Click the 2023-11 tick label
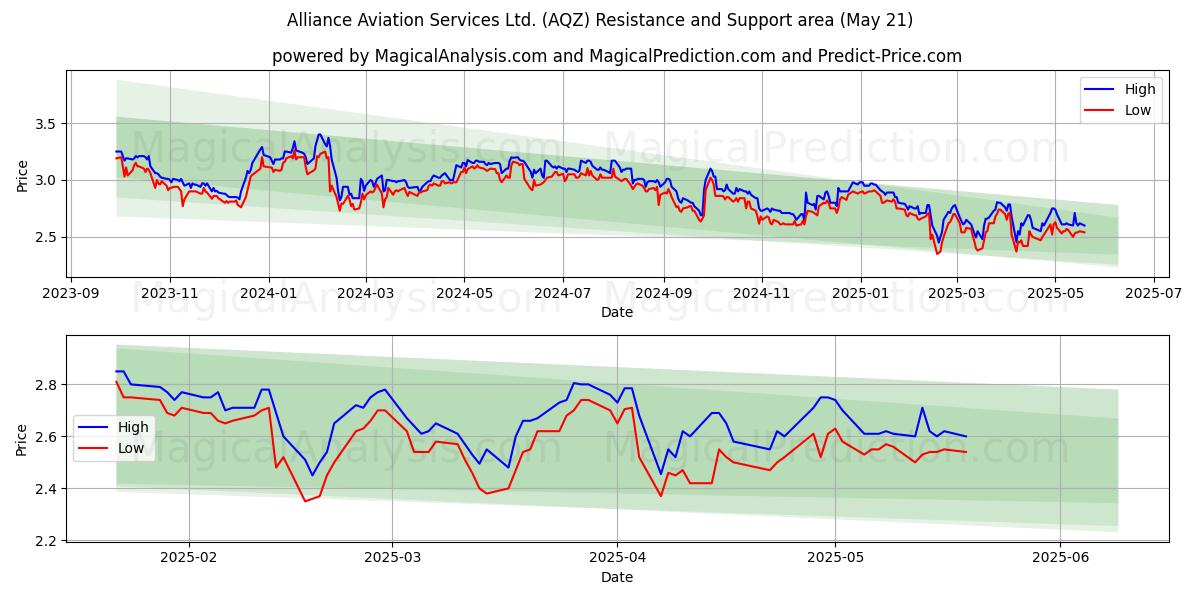 pos(169,293)
